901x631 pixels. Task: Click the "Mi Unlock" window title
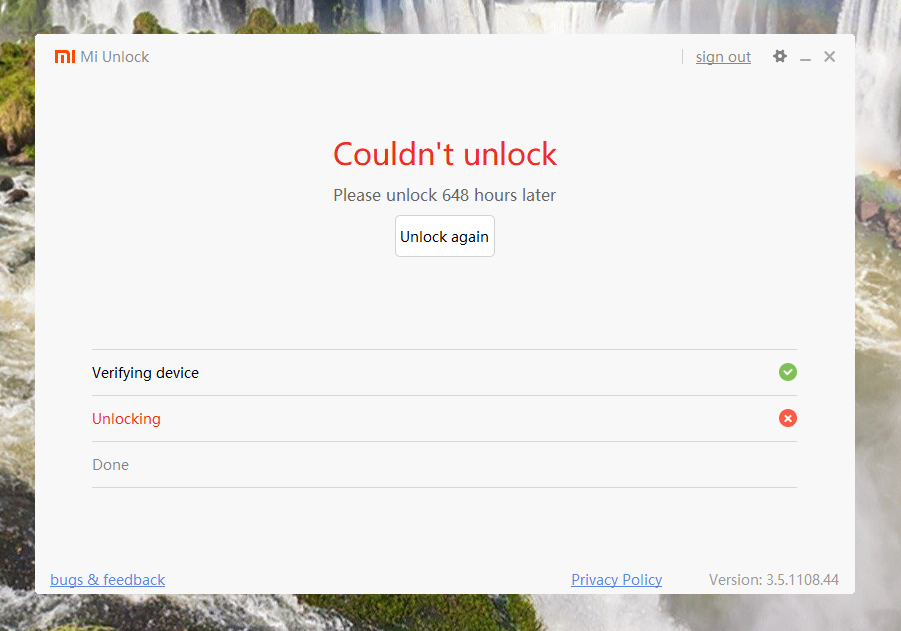(x=115, y=57)
